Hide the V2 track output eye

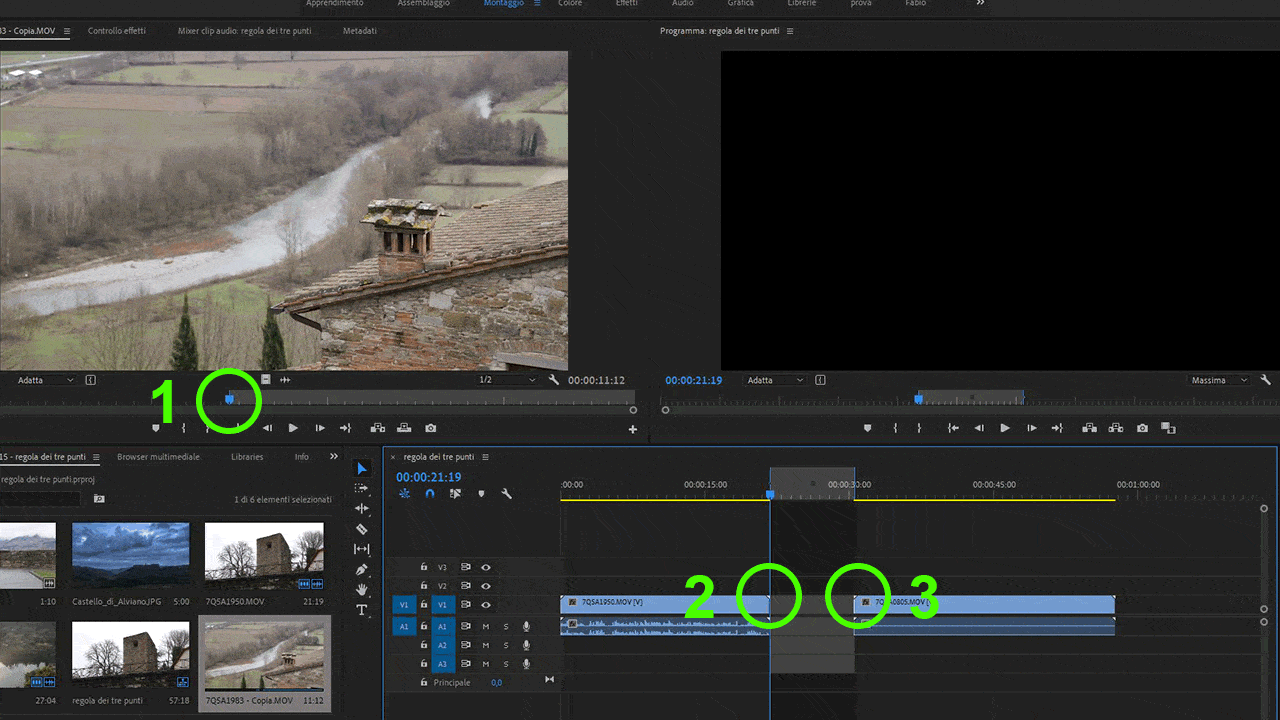coord(485,586)
